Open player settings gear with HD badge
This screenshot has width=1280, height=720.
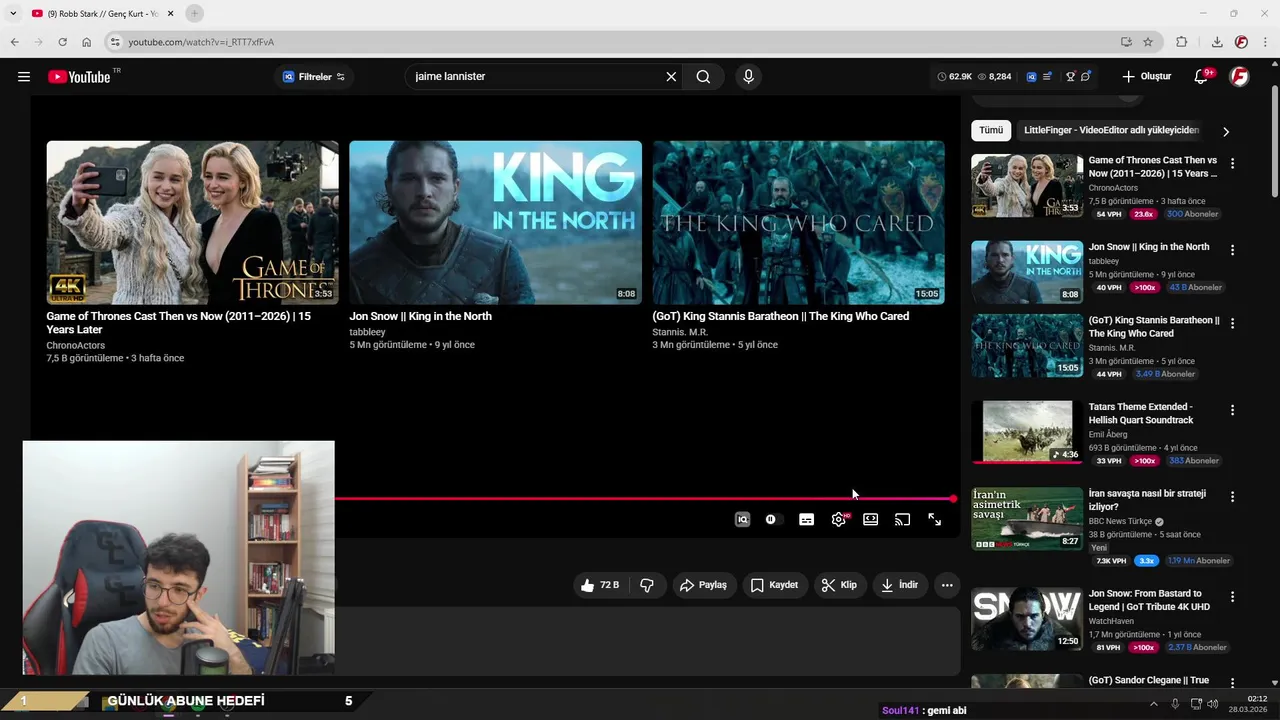[x=839, y=520]
